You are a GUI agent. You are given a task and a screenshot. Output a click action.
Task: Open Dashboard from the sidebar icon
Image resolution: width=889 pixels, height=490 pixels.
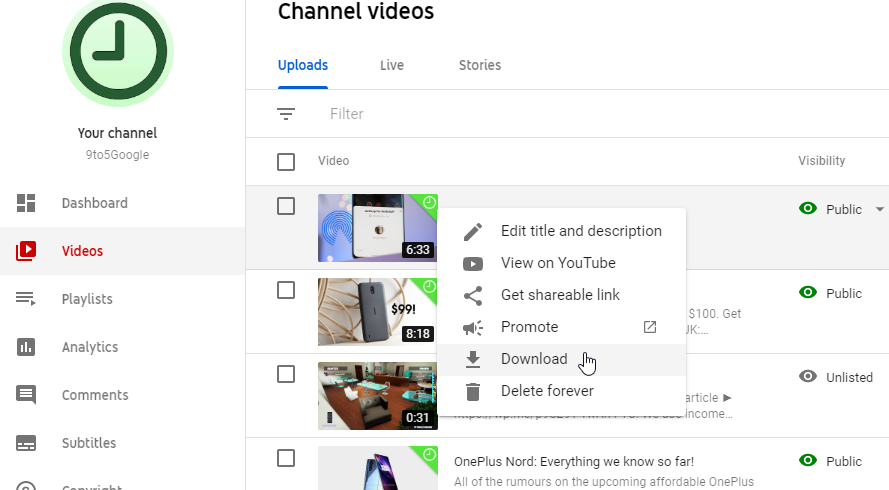[x=26, y=203]
